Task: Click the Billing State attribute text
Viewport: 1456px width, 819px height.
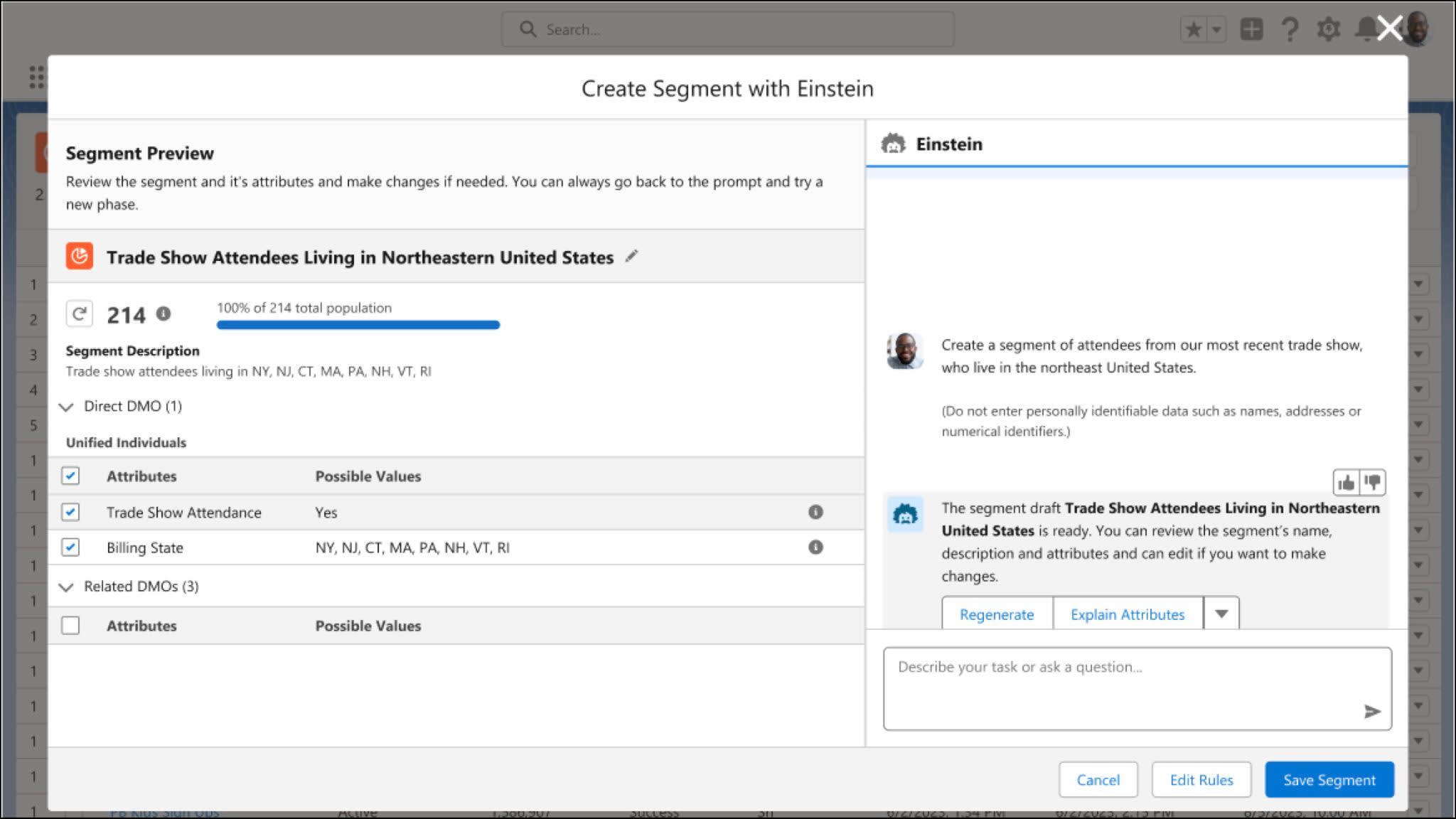Action: tap(145, 548)
